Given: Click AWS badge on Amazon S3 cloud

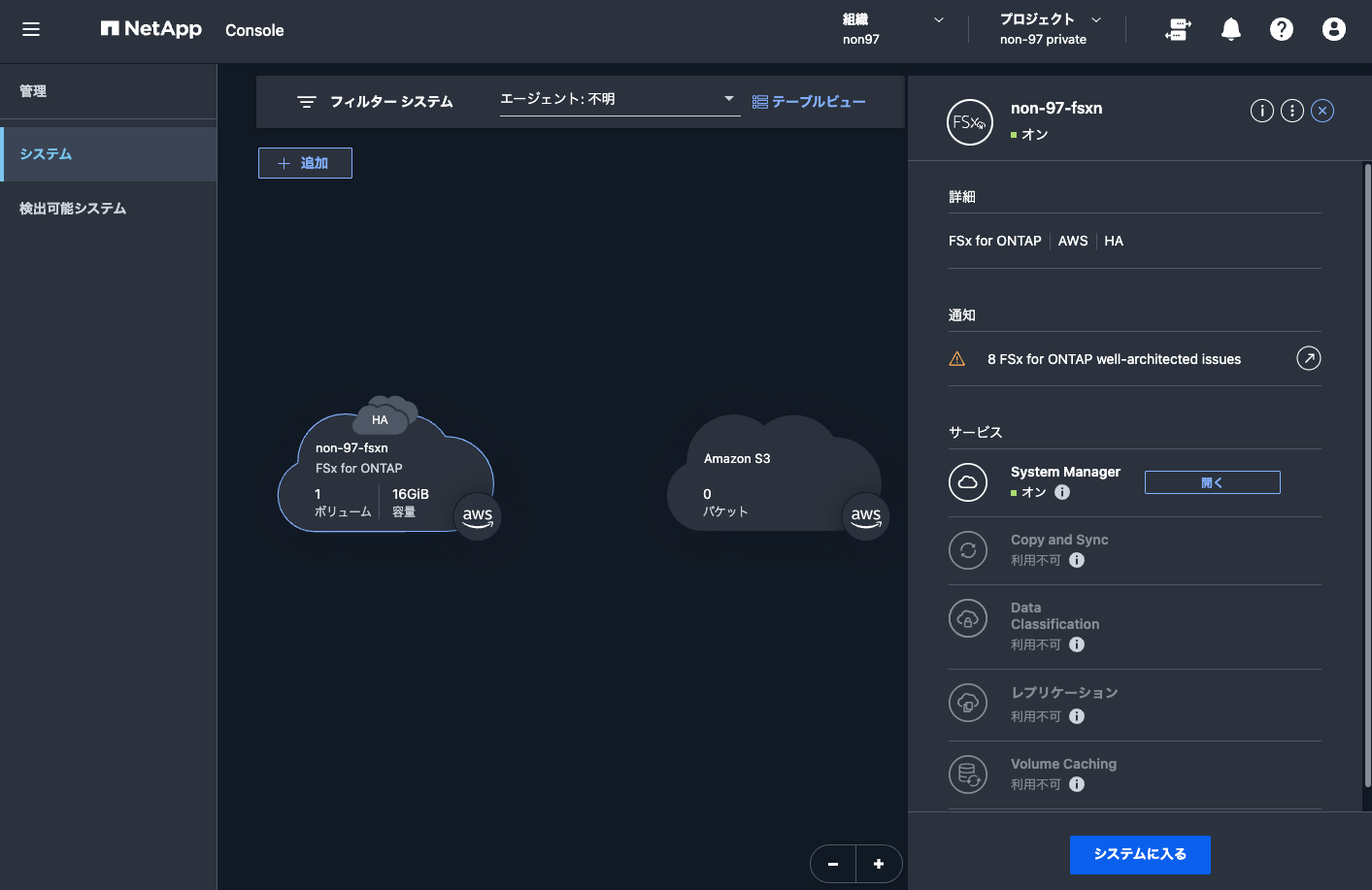Looking at the screenshot, I should click(866, 516).
